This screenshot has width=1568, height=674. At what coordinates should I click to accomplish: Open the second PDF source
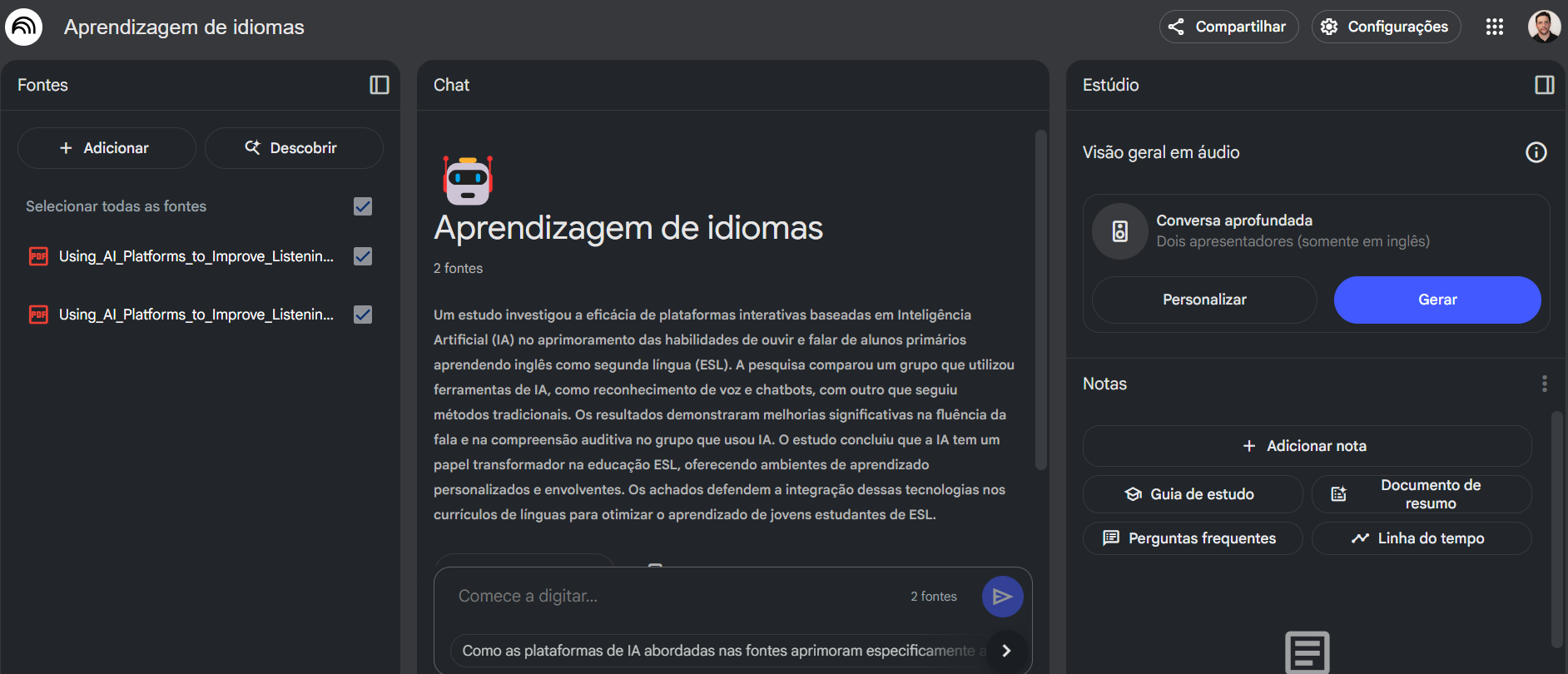[x=196, y=315]
